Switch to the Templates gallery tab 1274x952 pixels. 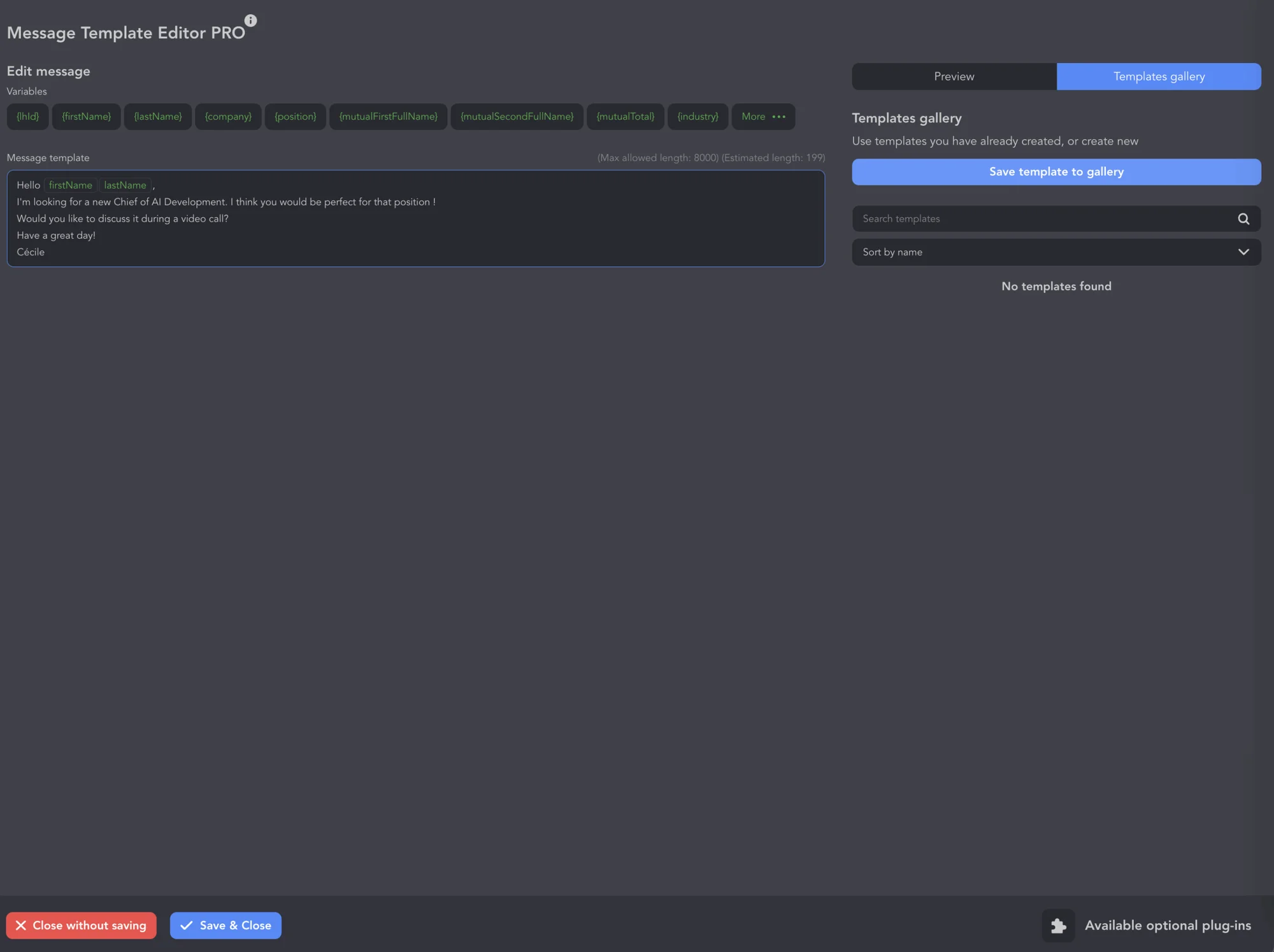pyautogui.click(x=1159, y=76)
